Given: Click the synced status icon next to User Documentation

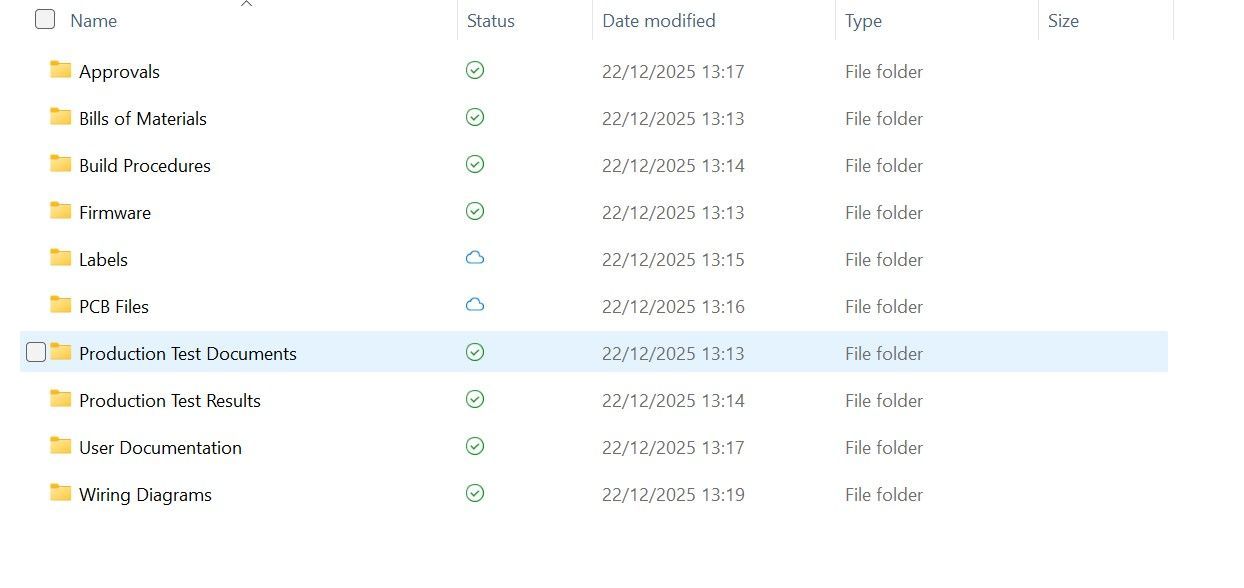Looking at the screenshot, I should point(474,446).
